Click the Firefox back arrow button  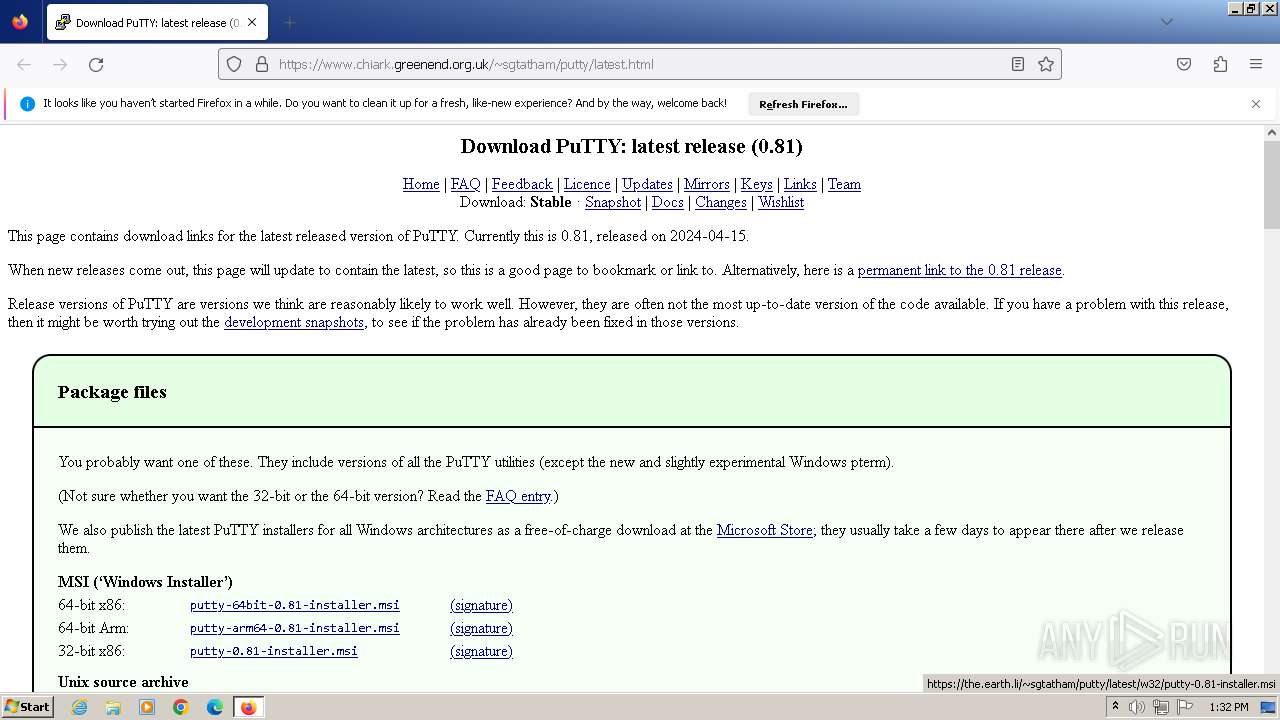24,64
